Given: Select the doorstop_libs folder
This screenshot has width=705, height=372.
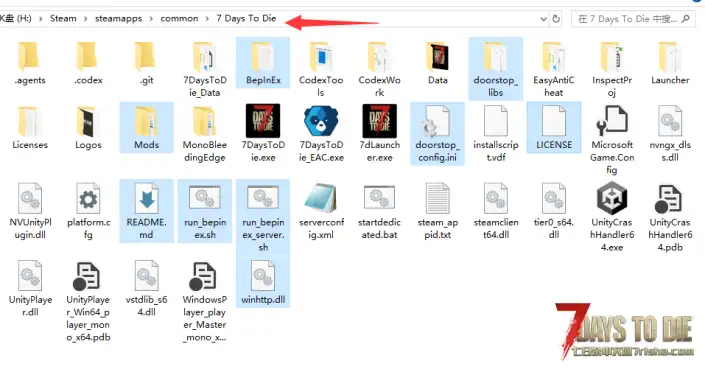Looking at the screenshot, I should click(x=495, y=69).
